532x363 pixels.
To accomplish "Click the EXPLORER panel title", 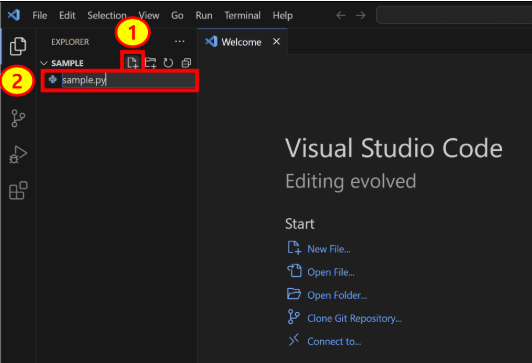I will pos(70,42).
